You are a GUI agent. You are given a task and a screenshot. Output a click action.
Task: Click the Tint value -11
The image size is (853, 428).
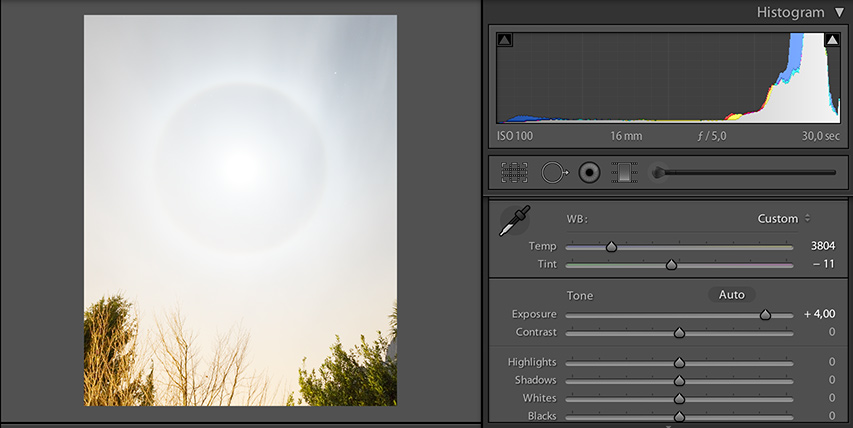(824, 264)
